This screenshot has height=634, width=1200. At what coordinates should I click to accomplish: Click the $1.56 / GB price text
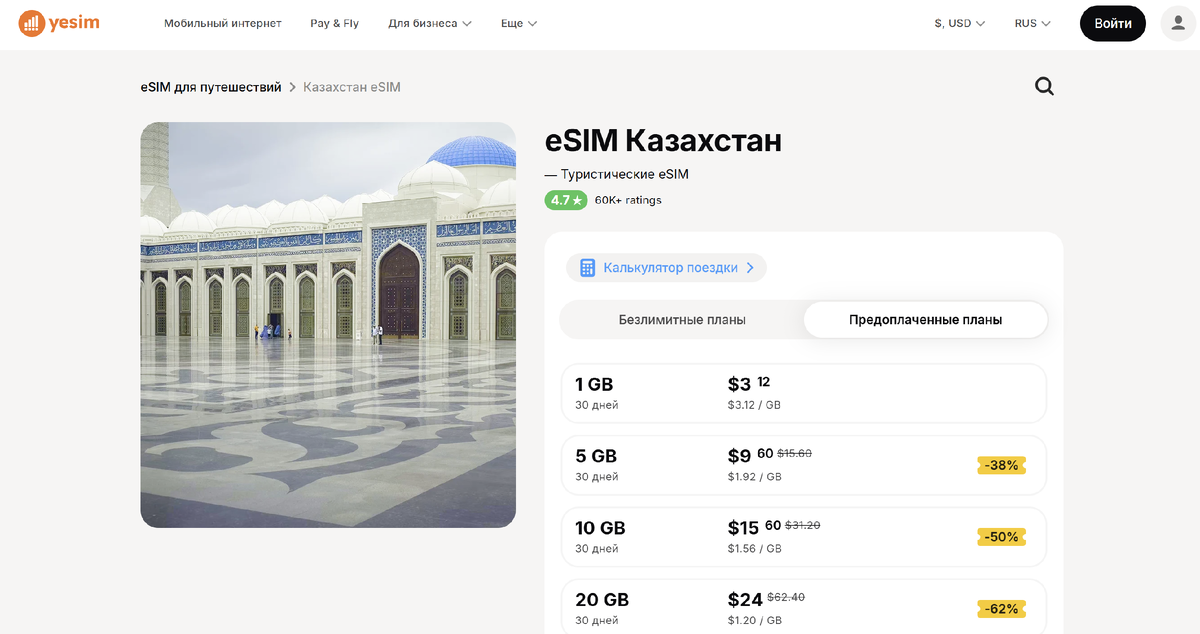pyautogui.click(x=754, y=549)
